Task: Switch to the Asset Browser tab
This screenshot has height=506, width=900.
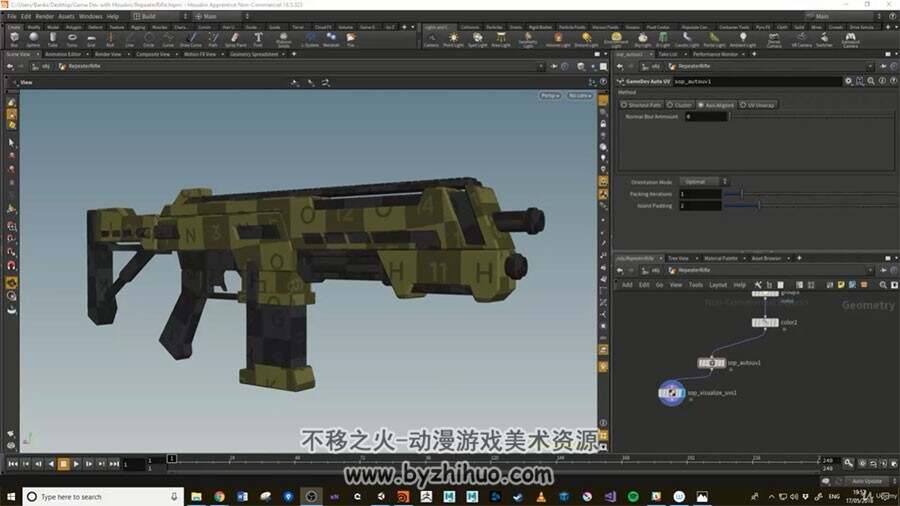Action: (x=766, y=258)
